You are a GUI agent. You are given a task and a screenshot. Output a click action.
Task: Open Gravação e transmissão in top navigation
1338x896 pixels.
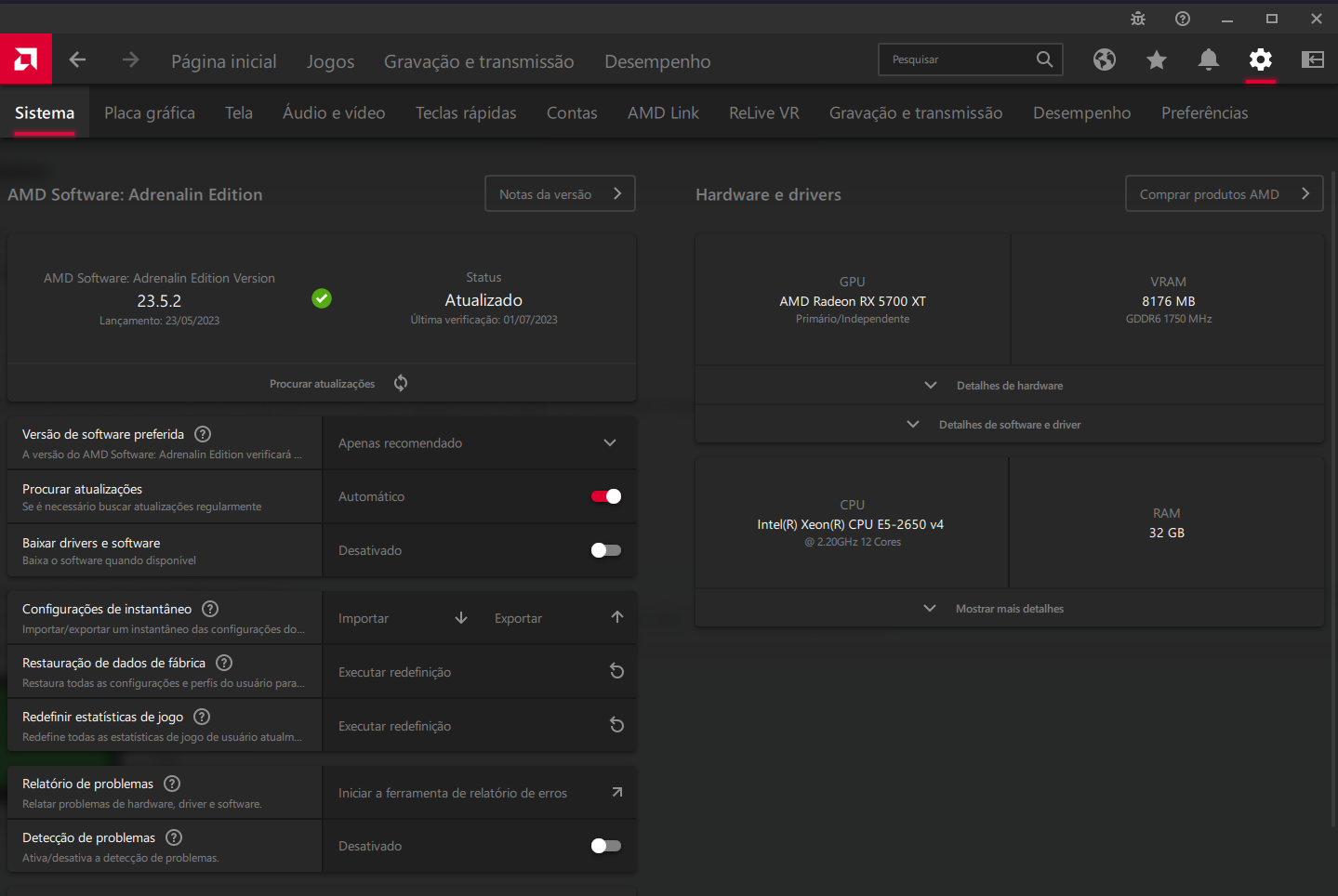pyautogui.click(x=479, y=61)
